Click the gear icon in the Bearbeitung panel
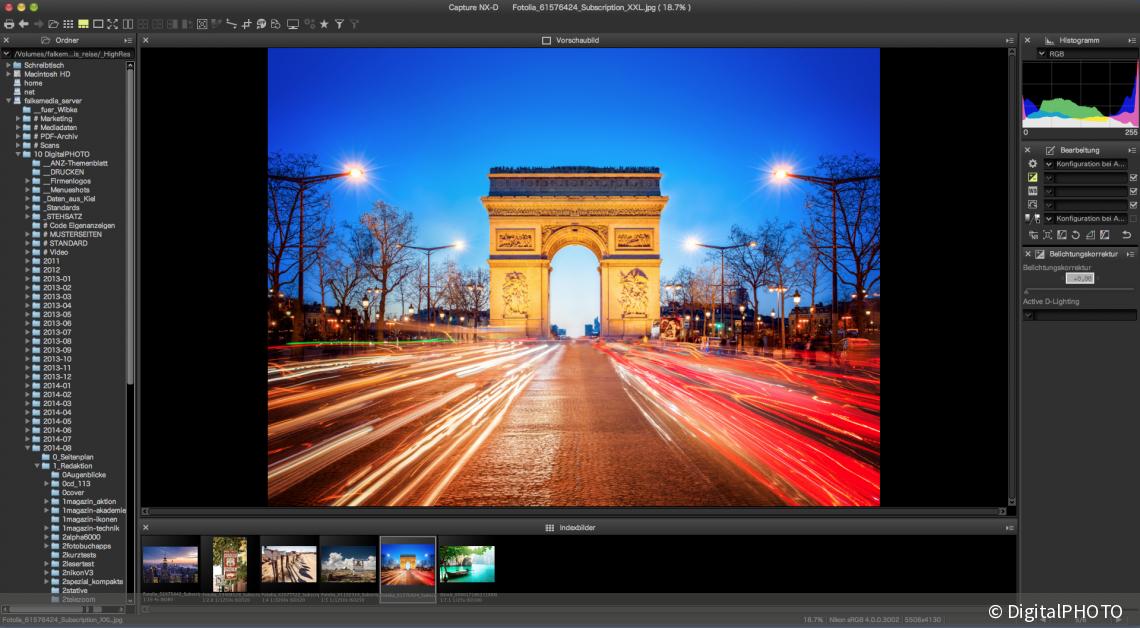The height and width of the screenshot is (628, 1140). tap(1031, 163)
